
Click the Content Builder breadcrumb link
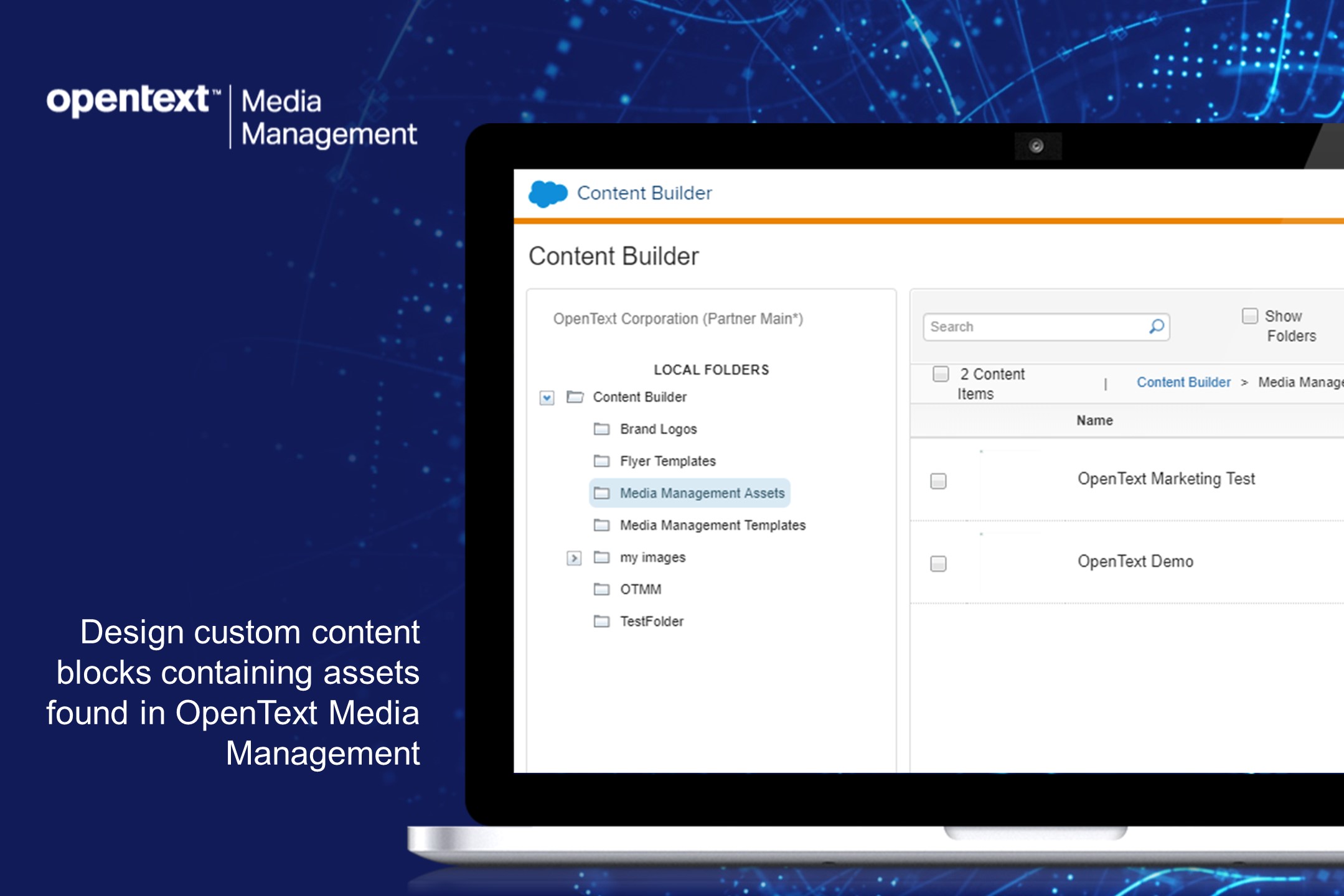(1183, 382)
